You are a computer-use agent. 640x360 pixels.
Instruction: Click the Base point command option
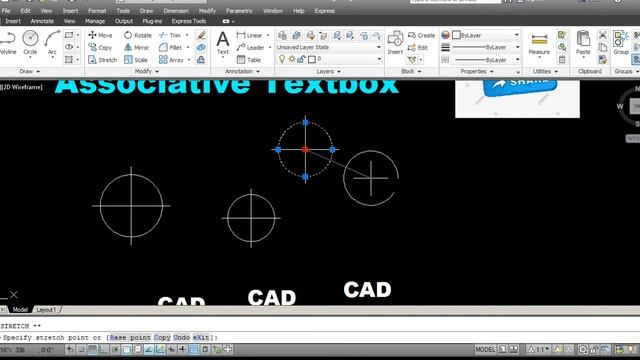pyautogui.click(x=130, y=338)
